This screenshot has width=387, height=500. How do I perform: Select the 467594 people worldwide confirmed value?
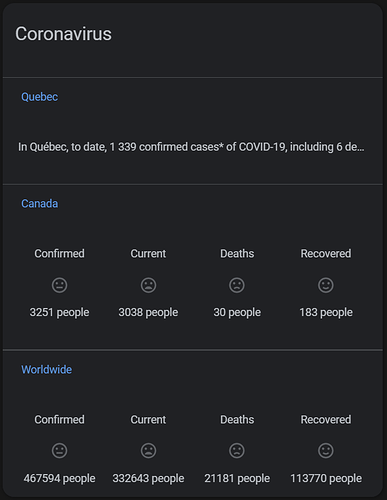tap(59, 478)
